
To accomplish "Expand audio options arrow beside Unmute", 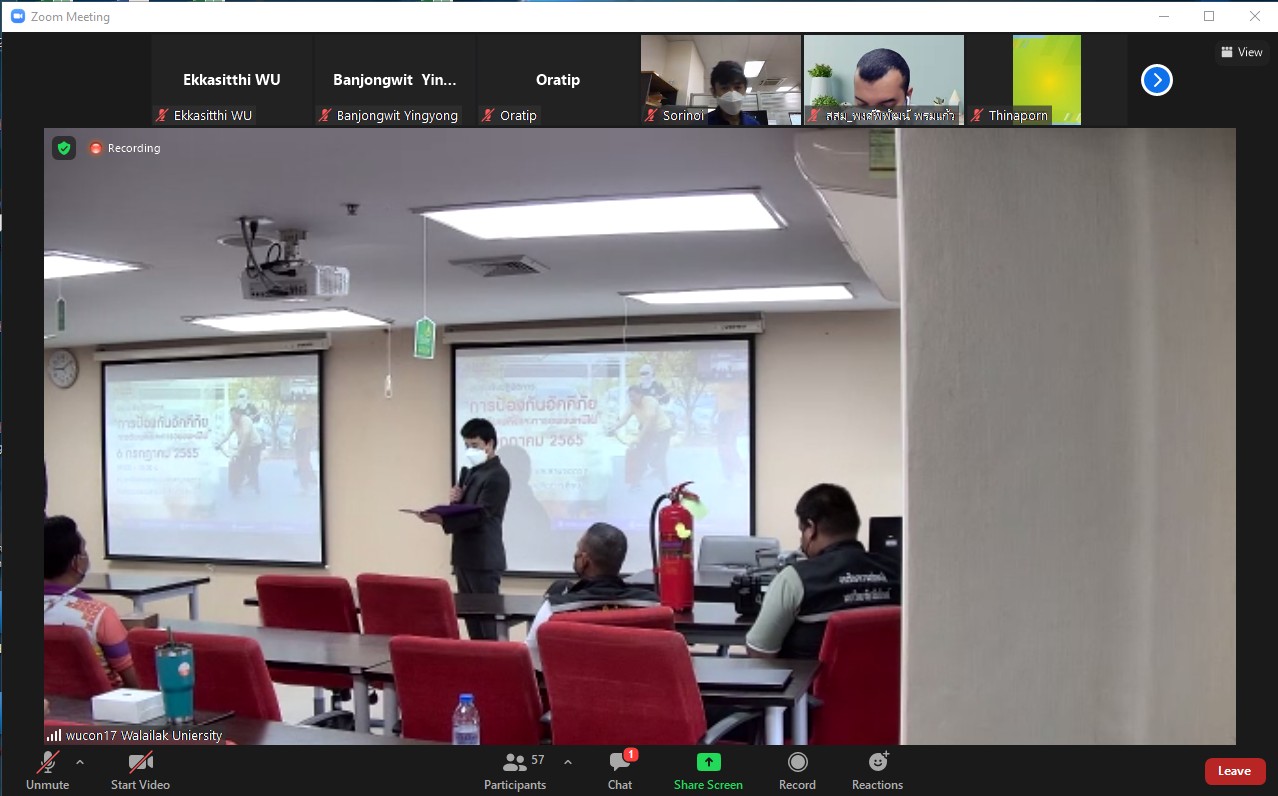I will click(80, 762).
